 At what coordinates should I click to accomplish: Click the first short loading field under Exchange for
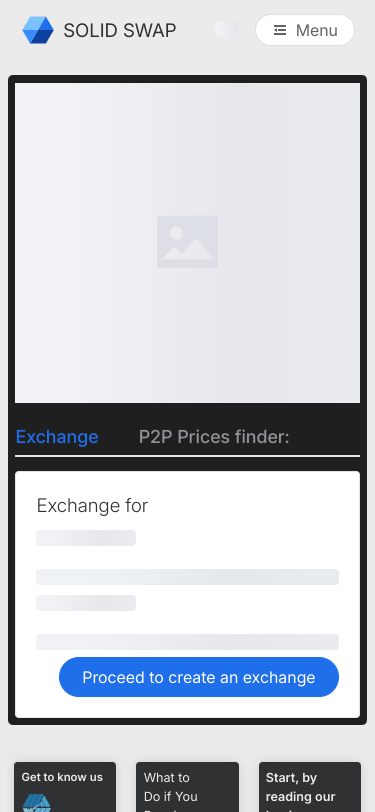click(86, 538)
